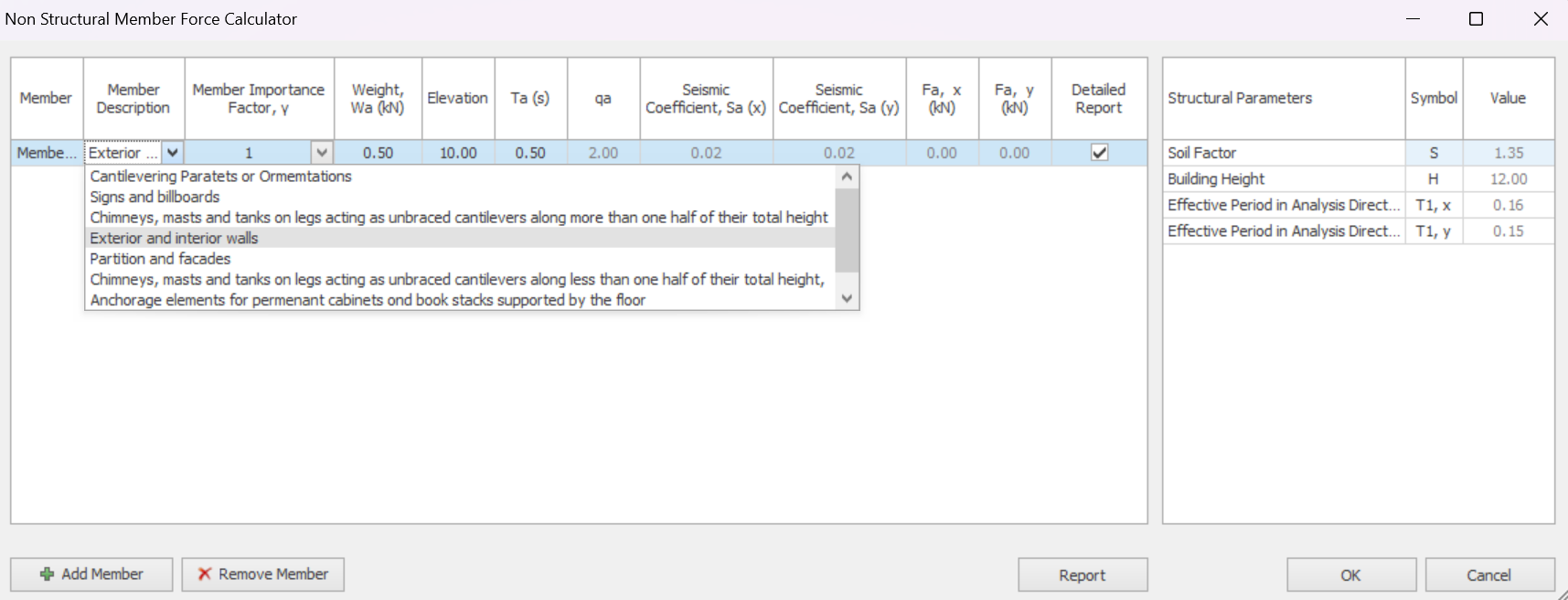Screen dimensions: 1568x600
Task: Click the Elevation cell value 10.00
Action: (x=458, y=153)
